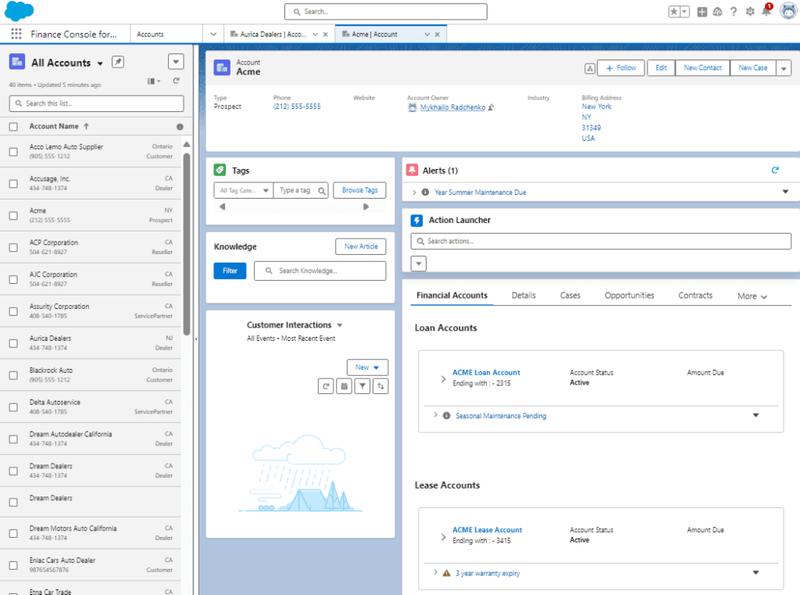Open the favorites star icon
This screenshot has width=800, height=595.
[x=674, y=12]
